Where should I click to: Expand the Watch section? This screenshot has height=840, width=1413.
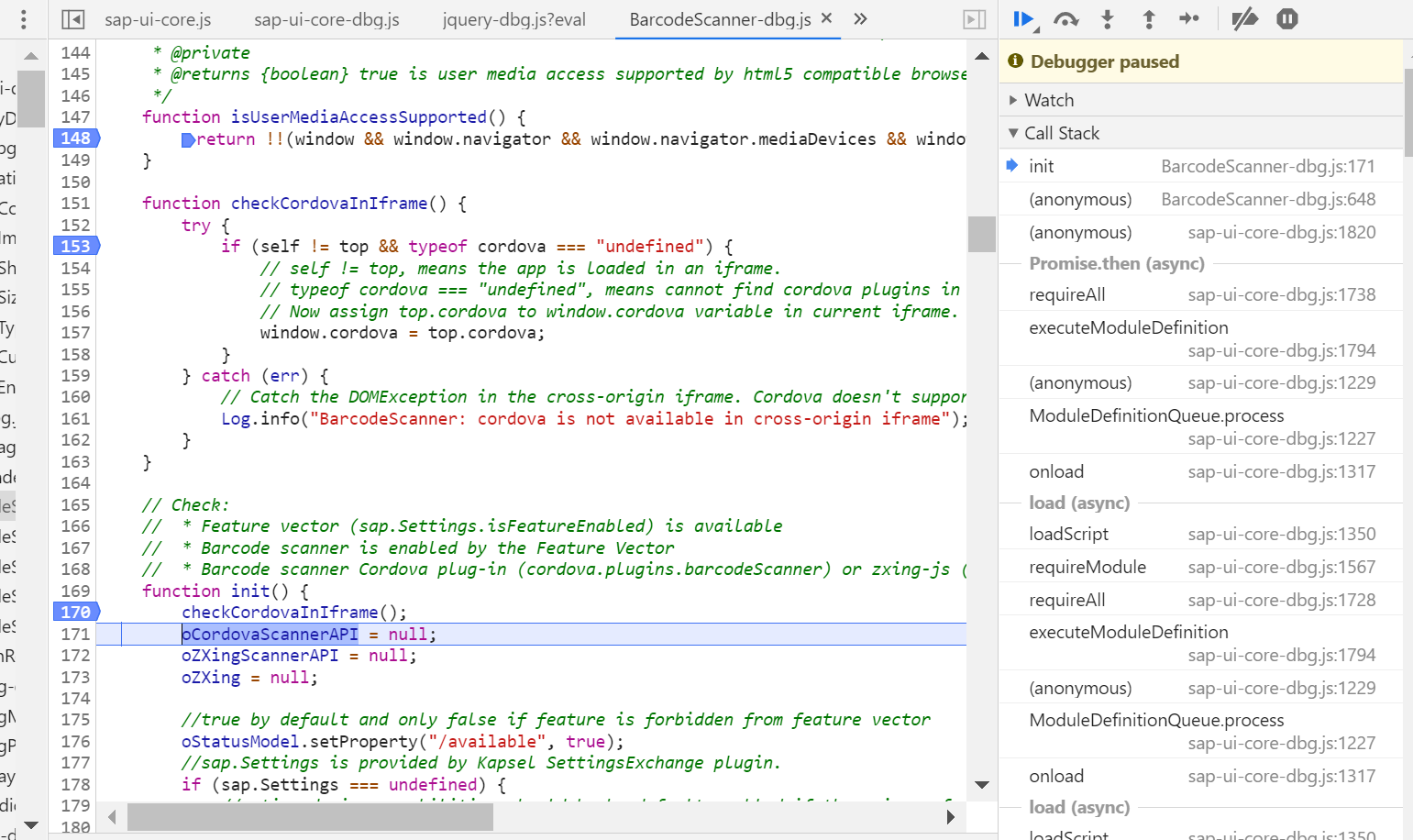tap(1201, 100)
